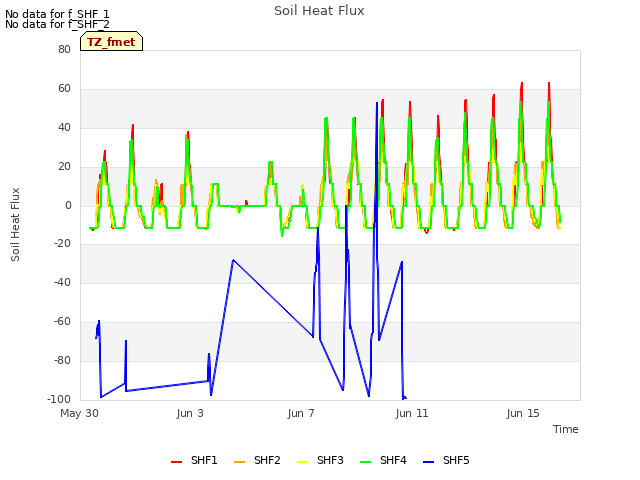
Task: Click the '60' y-axis tick label
Action: pos(64,89)
